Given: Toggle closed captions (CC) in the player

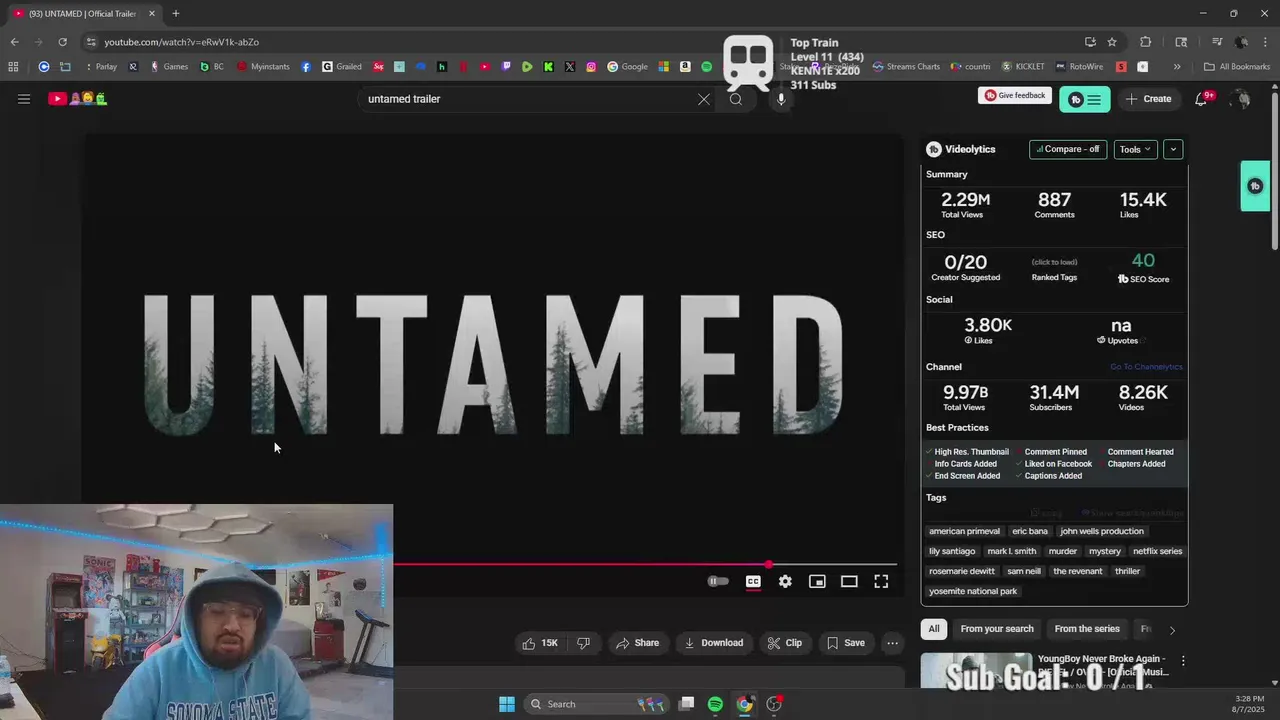Looking at the screenshot, I should (x=753, y=581).
